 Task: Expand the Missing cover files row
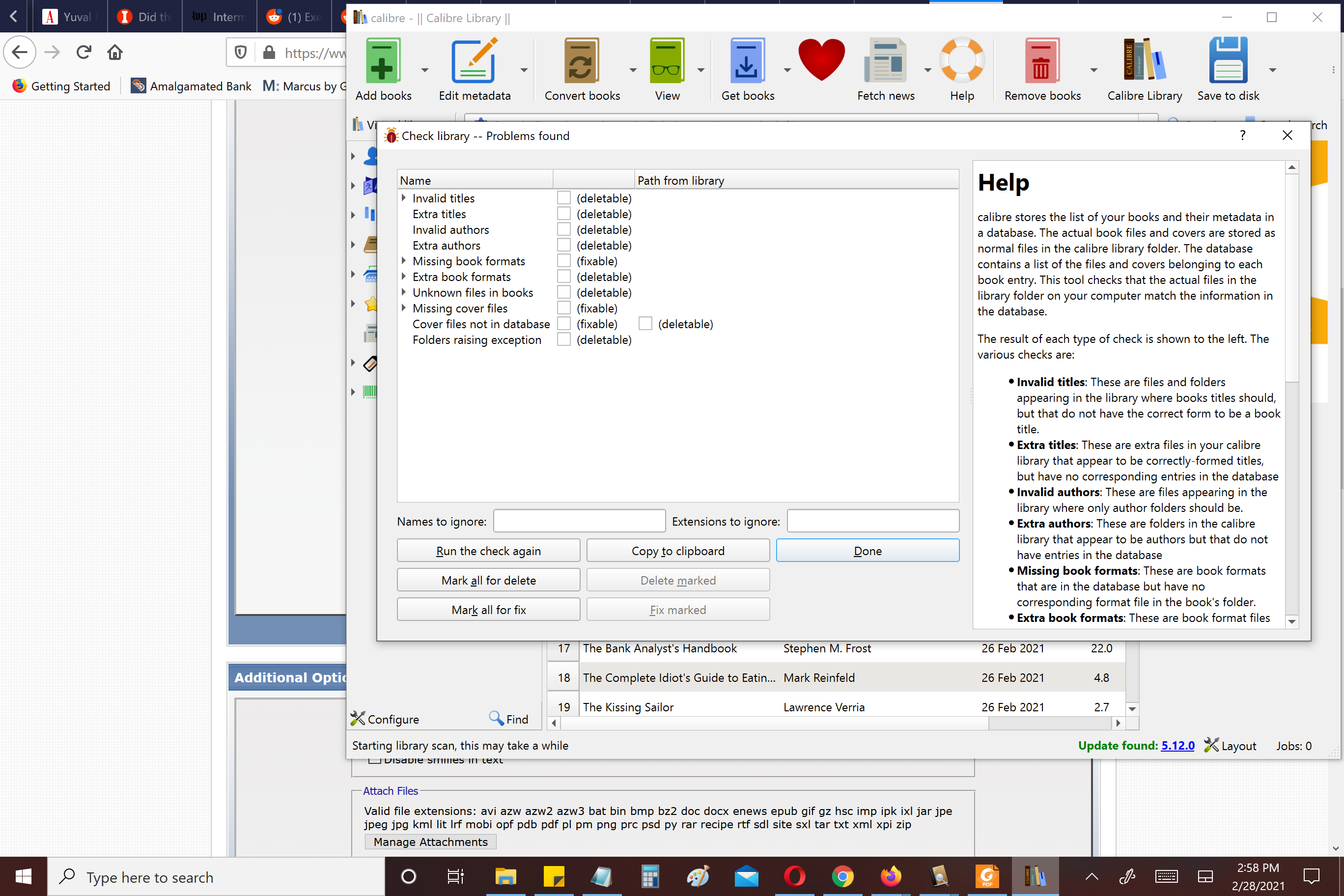pyautogui.click(x=403, y=308)
